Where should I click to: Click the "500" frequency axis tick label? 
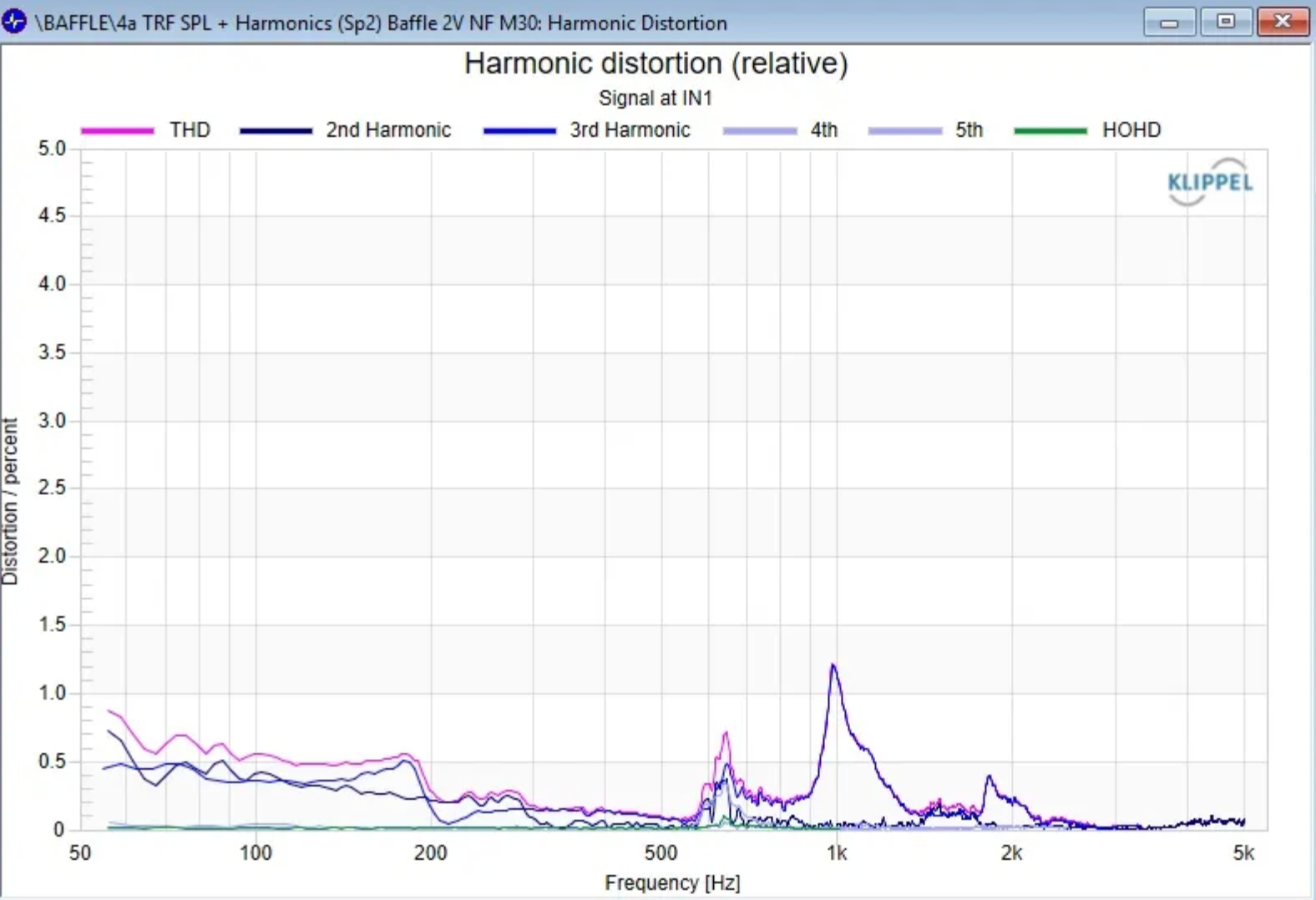coord(661,853)
